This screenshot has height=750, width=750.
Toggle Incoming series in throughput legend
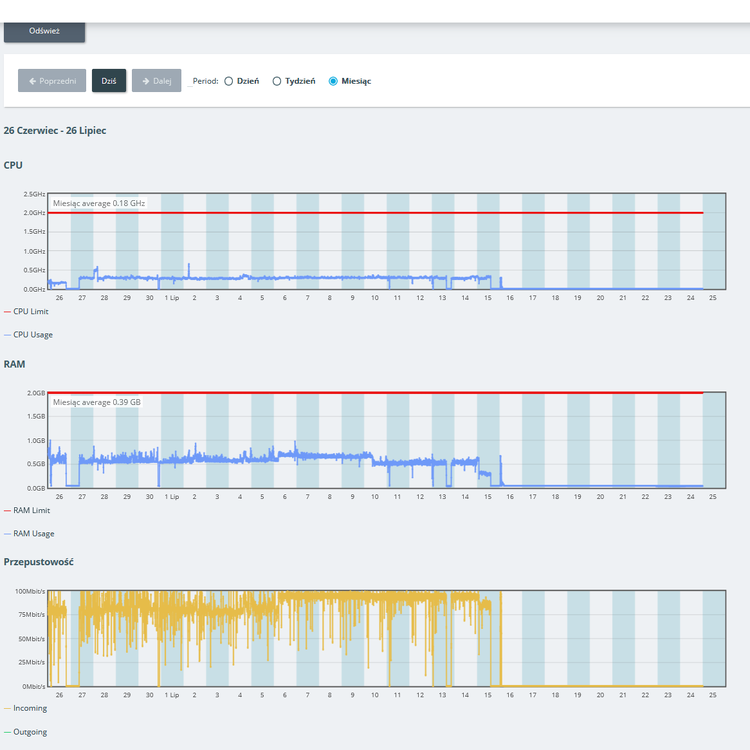(28, 708)
